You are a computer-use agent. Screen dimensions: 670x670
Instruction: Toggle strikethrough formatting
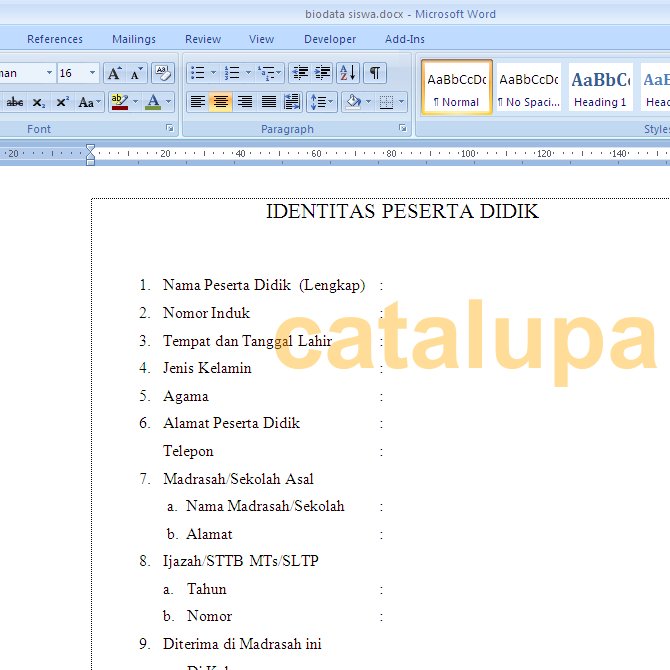point(15,102)
